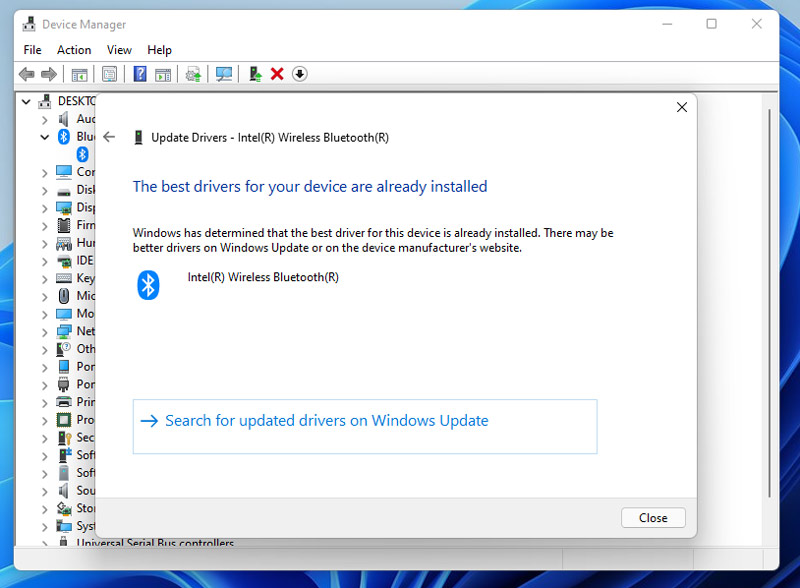Open the Action menu
This screenshot has width=800, height=588.
click(74, 50)
